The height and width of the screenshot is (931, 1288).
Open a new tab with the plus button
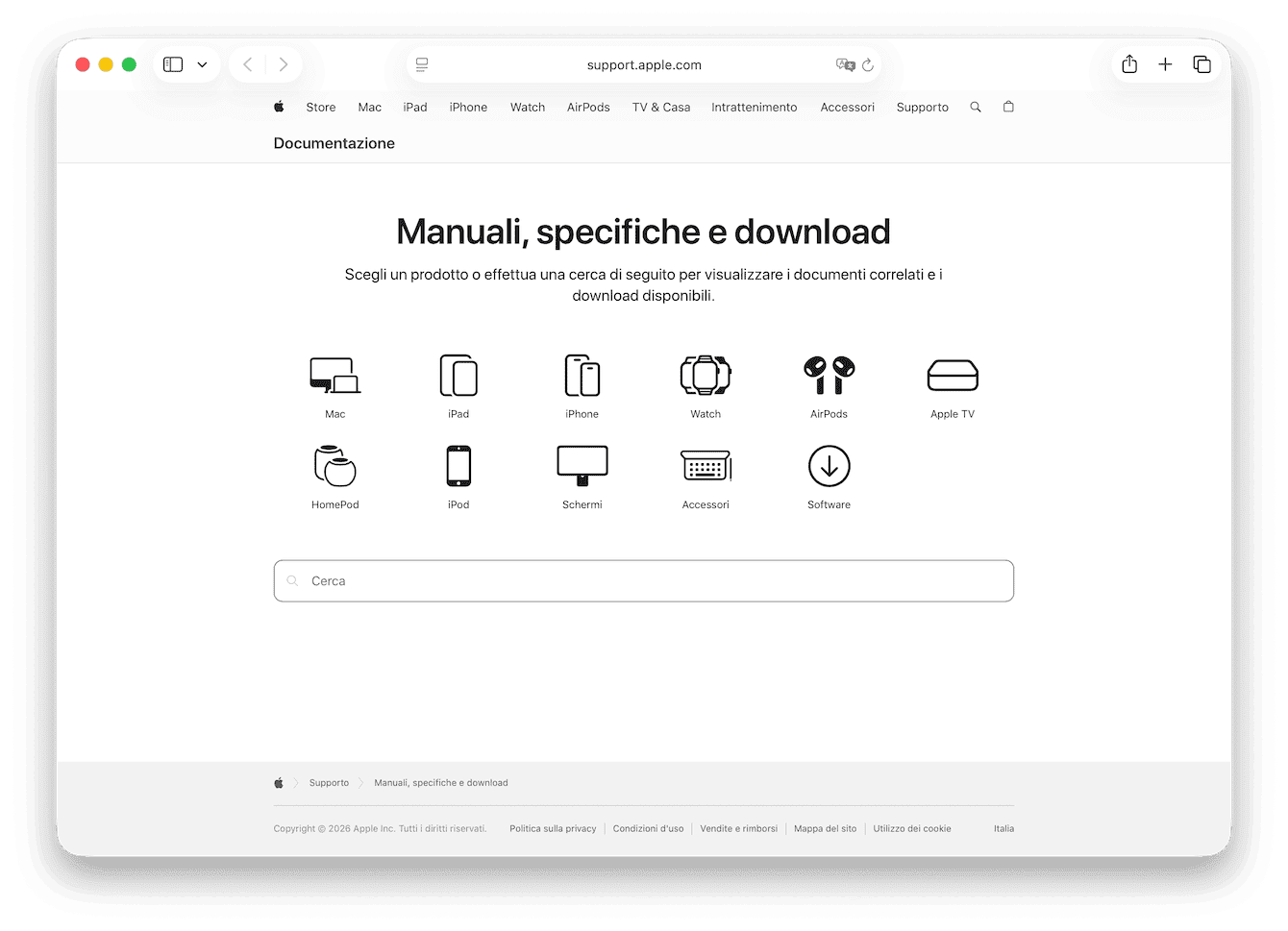click(1165, 64)
